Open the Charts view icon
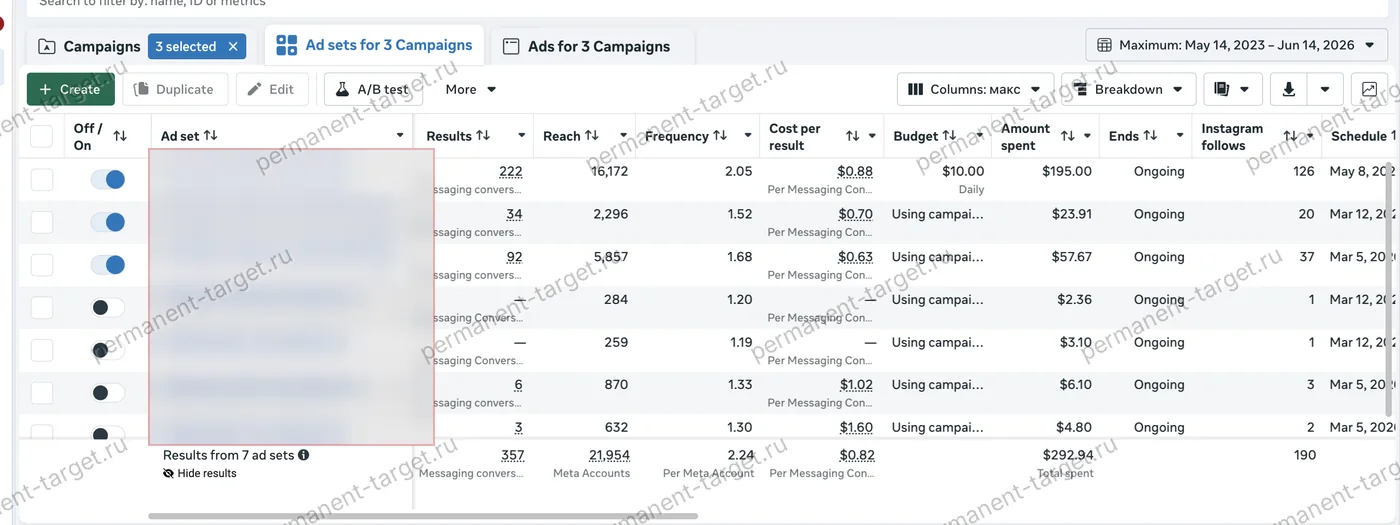The image size is (1400, 525). point(1369,89)
